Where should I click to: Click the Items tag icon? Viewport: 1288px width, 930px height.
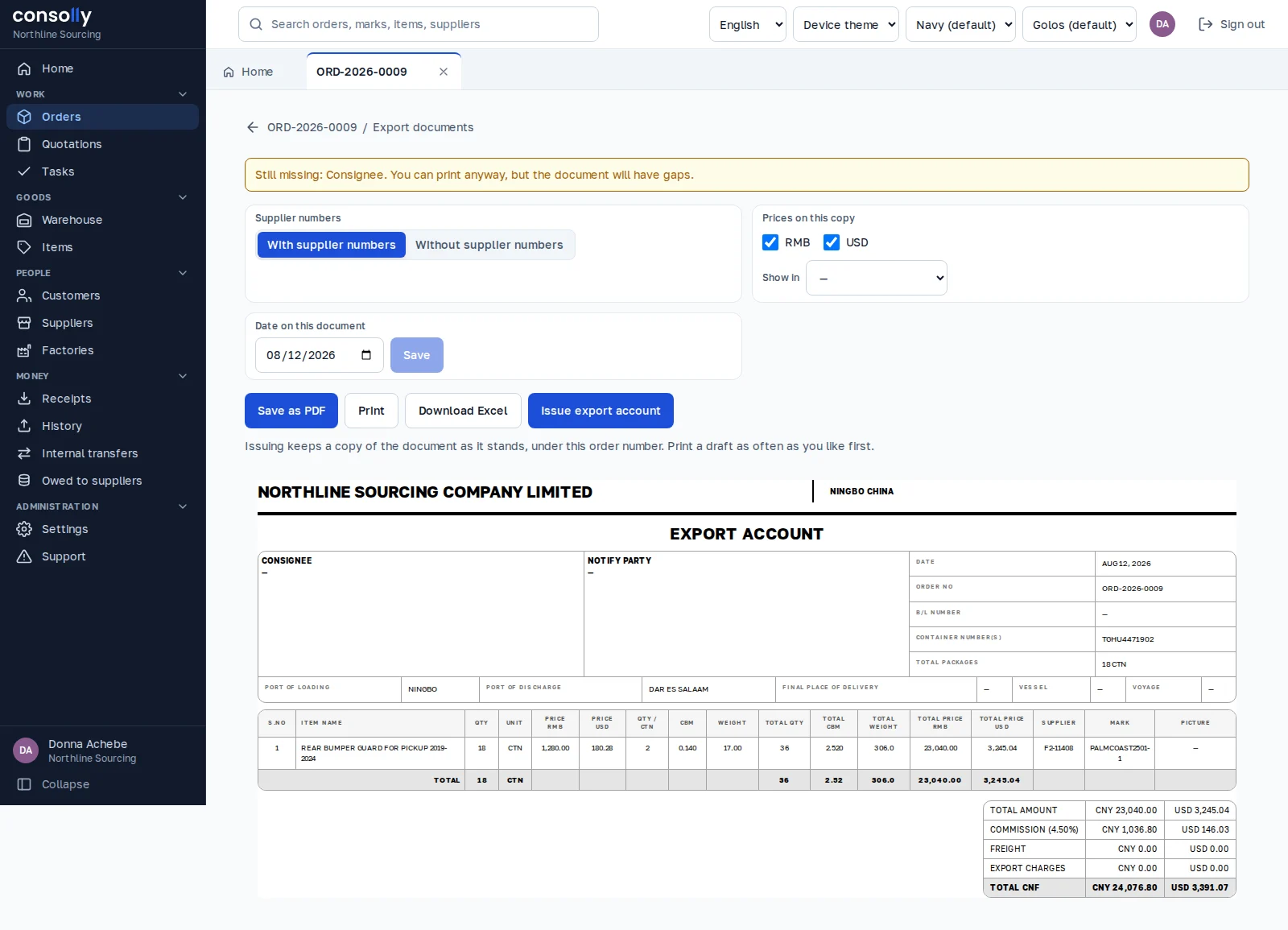(x=24, y=247)
